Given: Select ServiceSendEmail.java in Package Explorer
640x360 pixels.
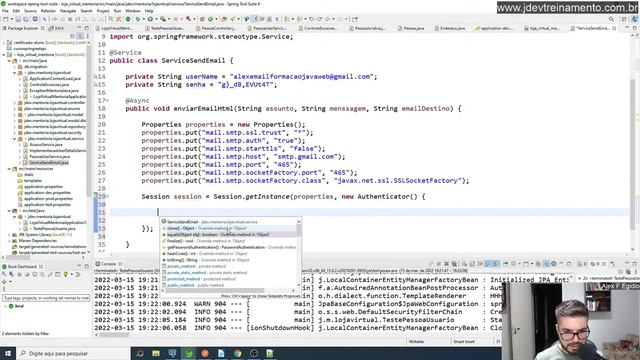Looking at the screenshot, I should click(x=48, y=162).
